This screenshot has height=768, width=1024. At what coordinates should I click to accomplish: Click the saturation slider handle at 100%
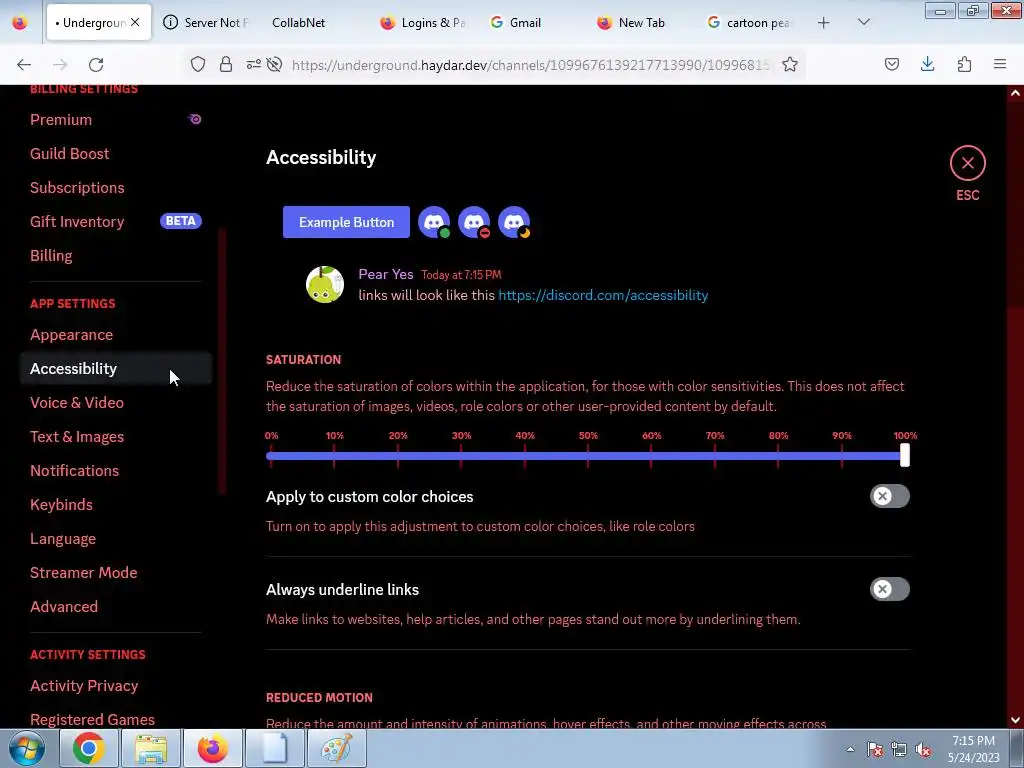(x=904, y=455)
